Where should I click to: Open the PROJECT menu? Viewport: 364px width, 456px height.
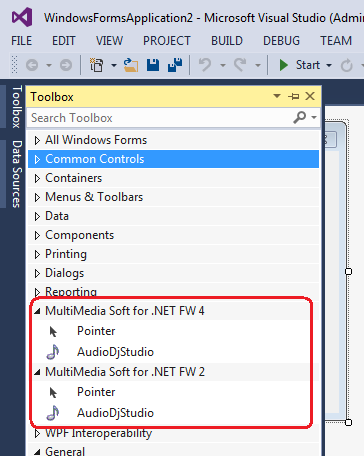pyautogui.click(x=167, y=41)
